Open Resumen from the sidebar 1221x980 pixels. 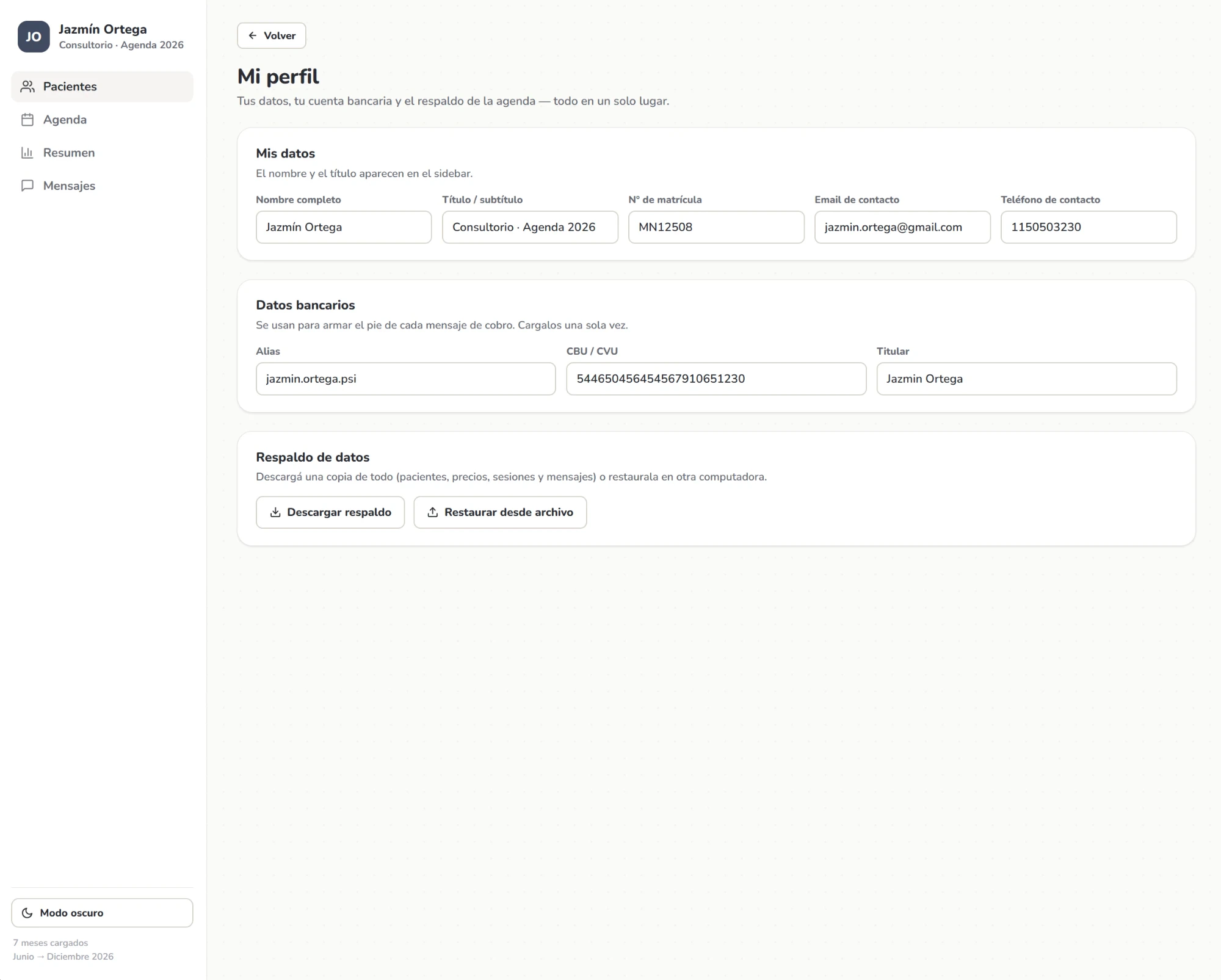pos(102,153)
